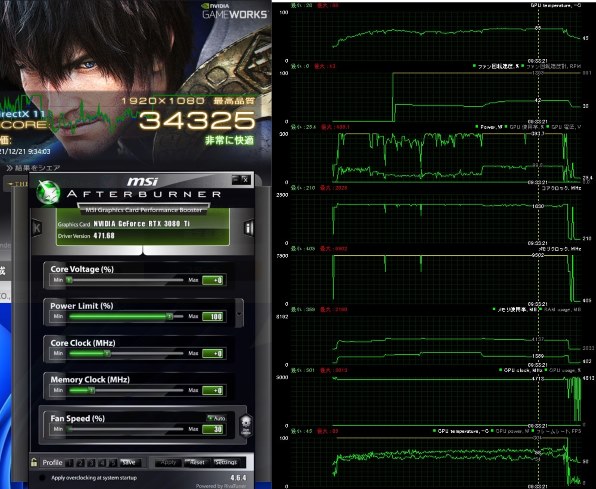Click the 1920×1080 最高品質 label
The image size is (596, 489).
click(188, 101)
